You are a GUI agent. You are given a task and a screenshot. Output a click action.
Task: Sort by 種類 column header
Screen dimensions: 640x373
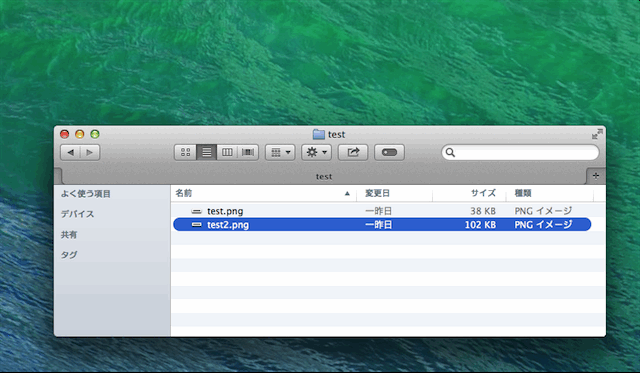tap(549, 193)
